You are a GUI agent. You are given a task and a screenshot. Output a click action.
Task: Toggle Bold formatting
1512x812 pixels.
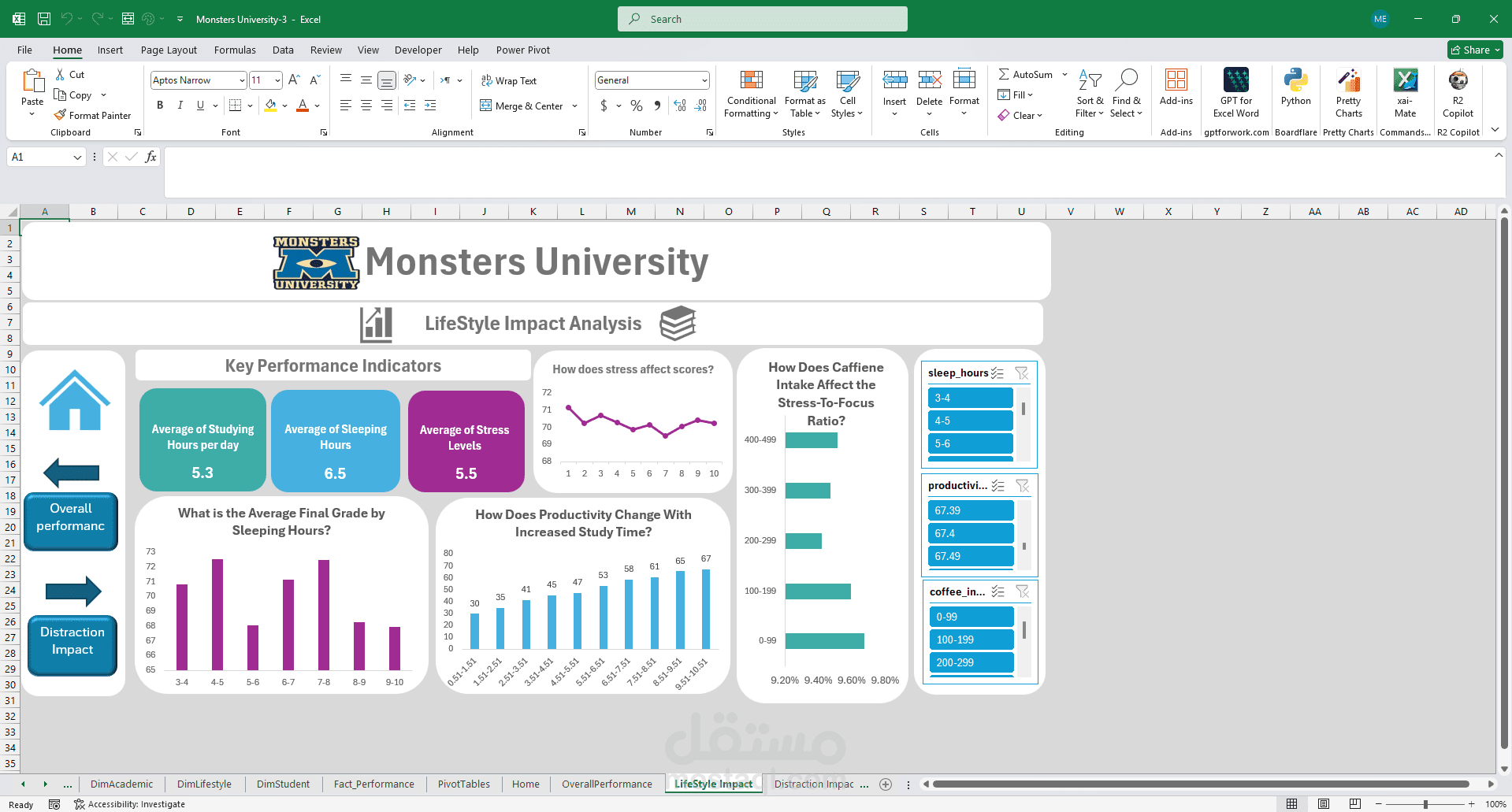click(x=160, y=105)
